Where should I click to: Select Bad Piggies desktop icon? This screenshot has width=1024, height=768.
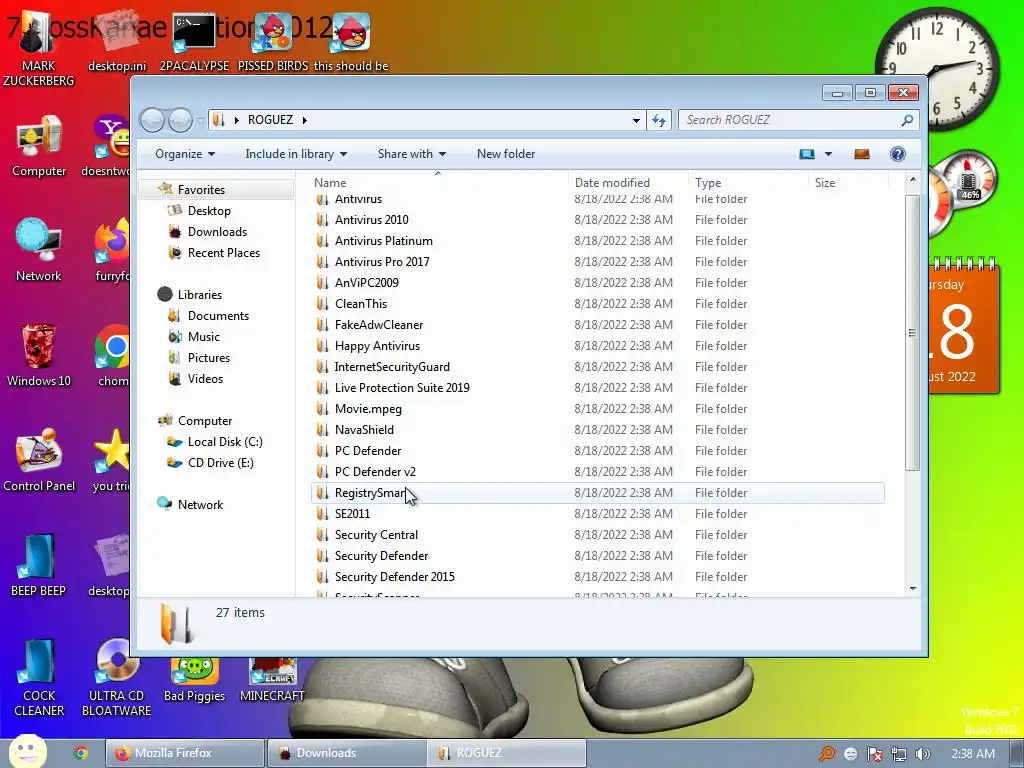coord(195,679)
